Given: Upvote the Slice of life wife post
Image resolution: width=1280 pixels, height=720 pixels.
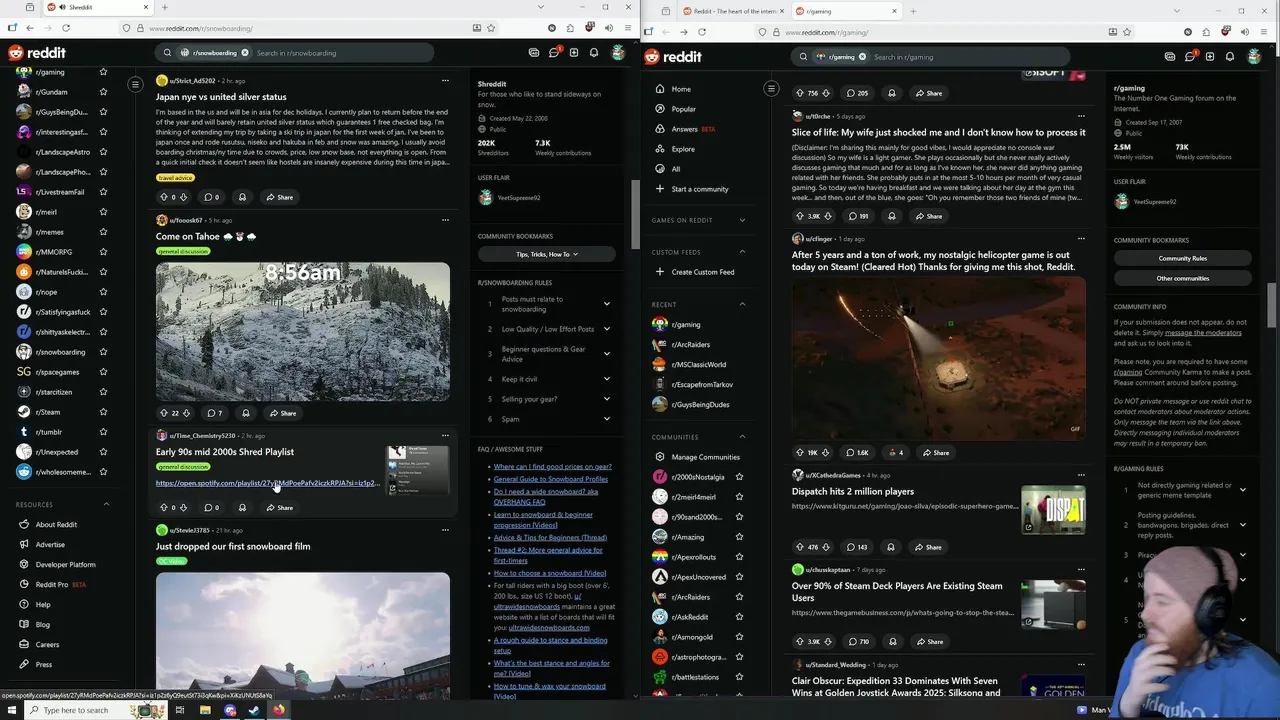Looking at the screenshot, I should point(799,216).
